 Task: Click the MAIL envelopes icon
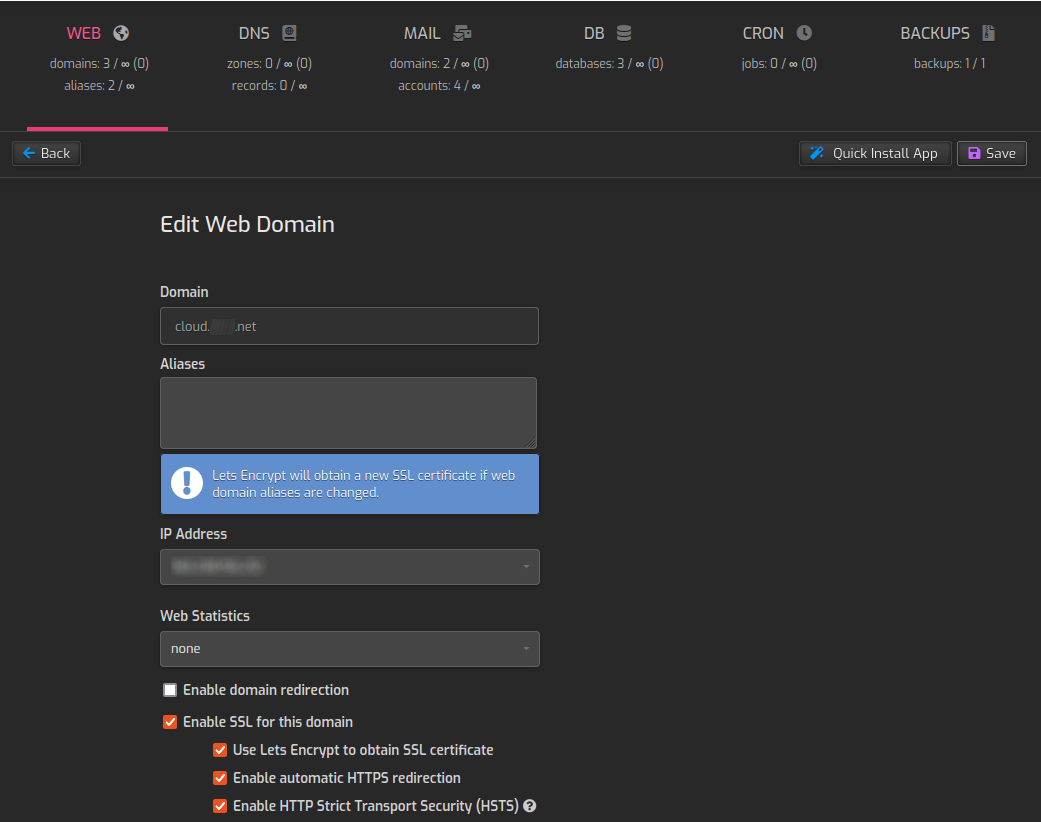click(x=462, y=33)
